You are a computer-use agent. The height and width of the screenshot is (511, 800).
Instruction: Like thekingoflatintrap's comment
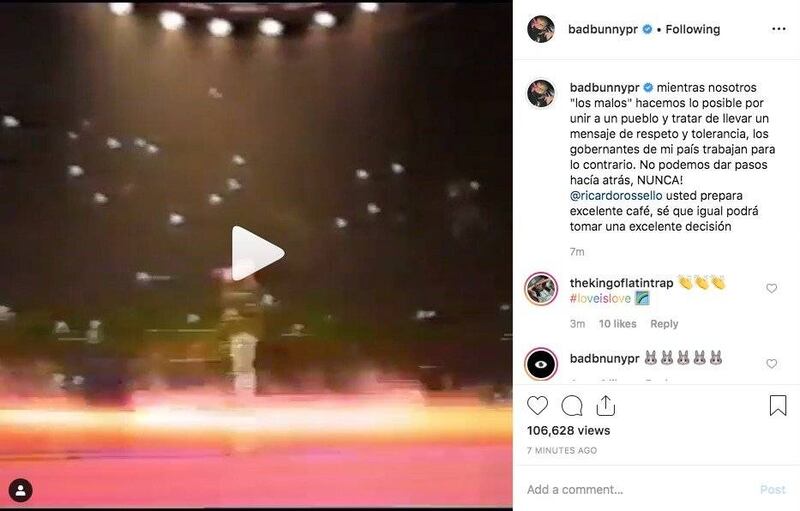click(x=771, y=288)
